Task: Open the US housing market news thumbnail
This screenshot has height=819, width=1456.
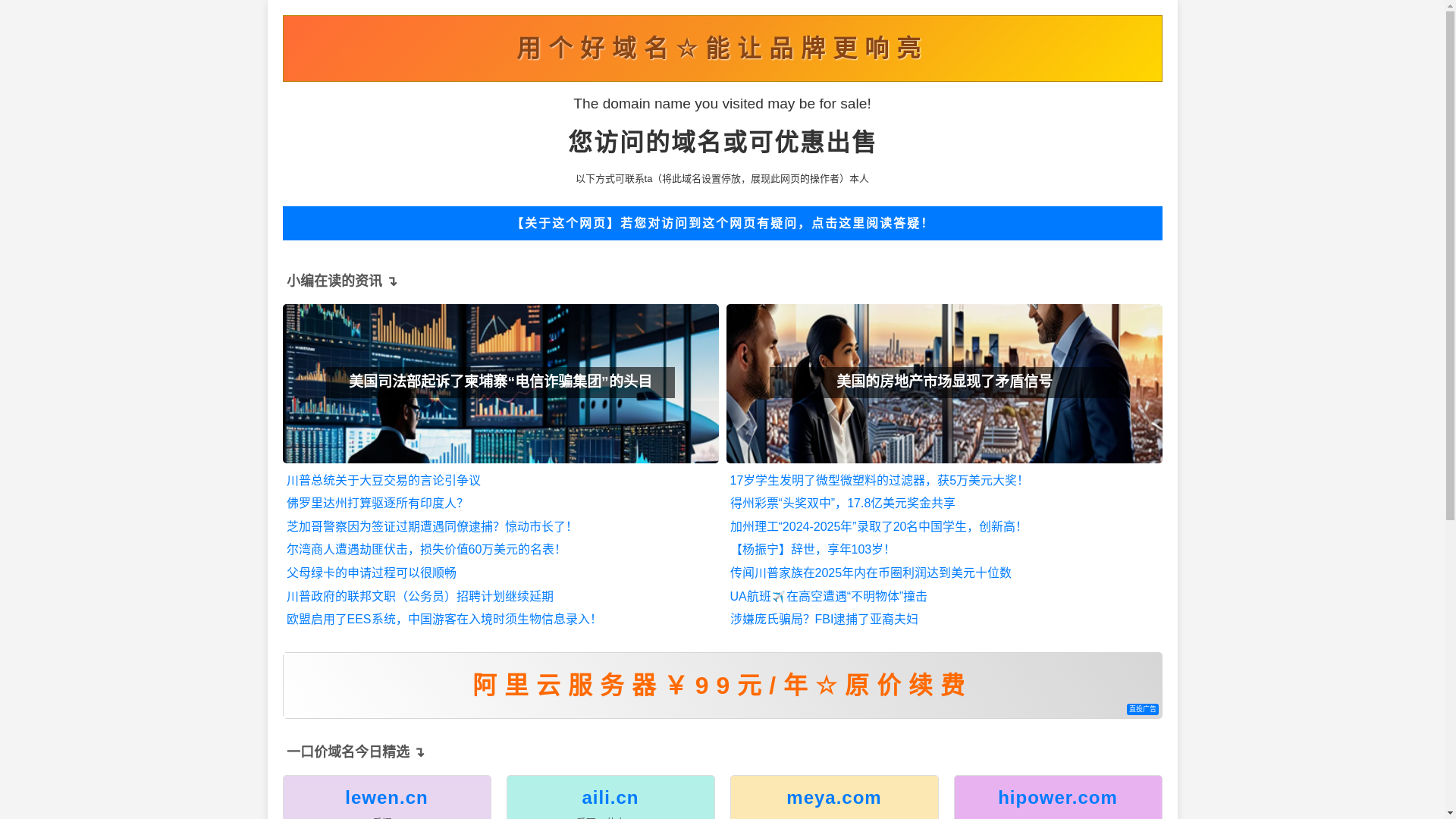Action: pos(943,383)
